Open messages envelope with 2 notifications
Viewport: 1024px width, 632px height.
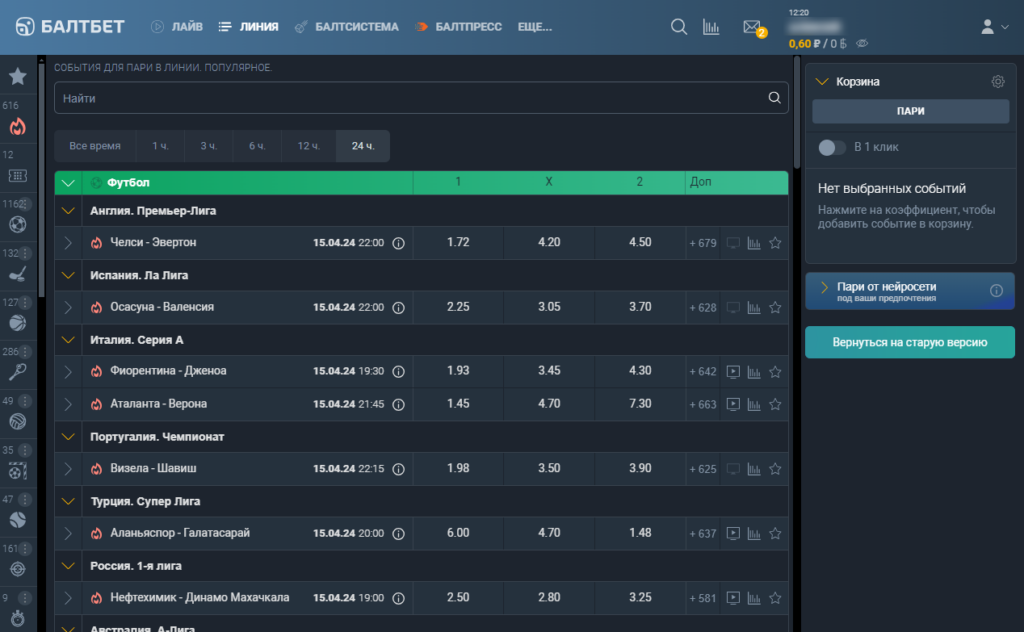click(753, 27)
